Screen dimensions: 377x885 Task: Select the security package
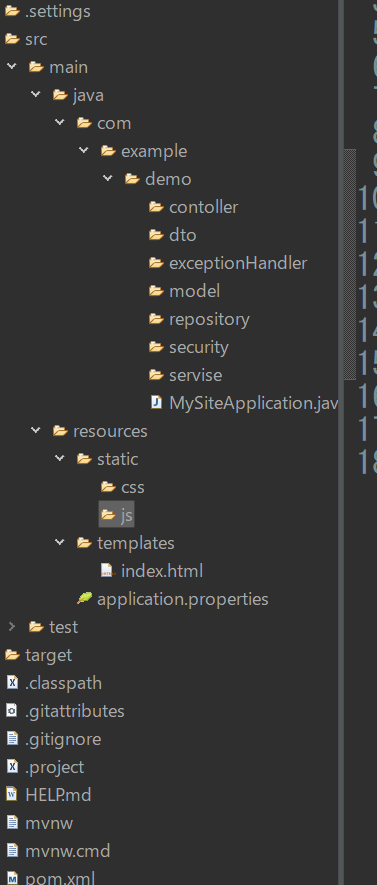199,347
